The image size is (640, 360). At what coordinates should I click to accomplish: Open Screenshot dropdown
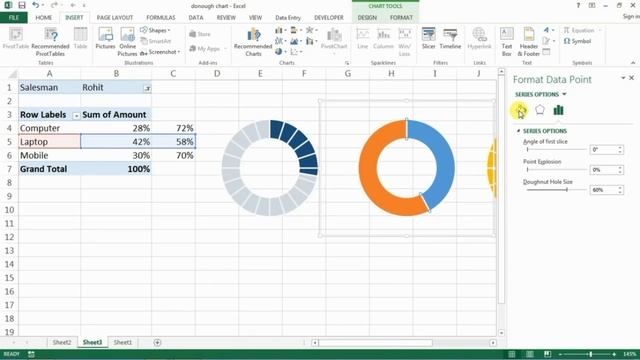pos(160,52)
